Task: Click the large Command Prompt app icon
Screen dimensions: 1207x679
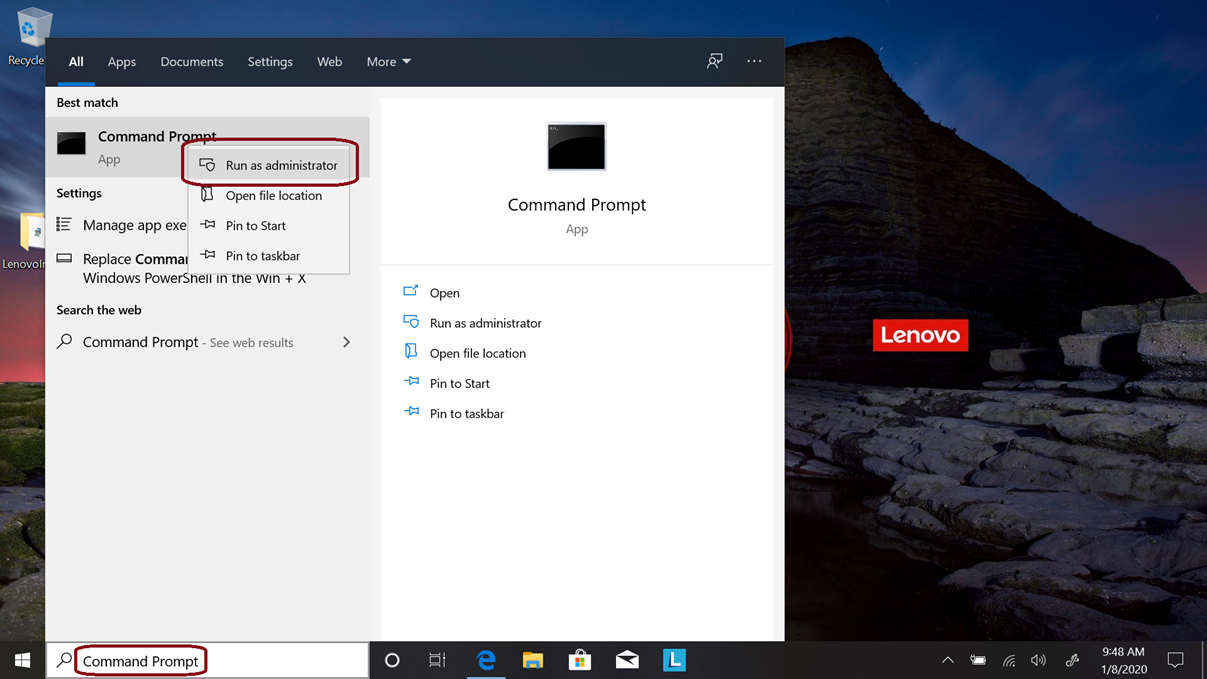Action: (576, 147)
